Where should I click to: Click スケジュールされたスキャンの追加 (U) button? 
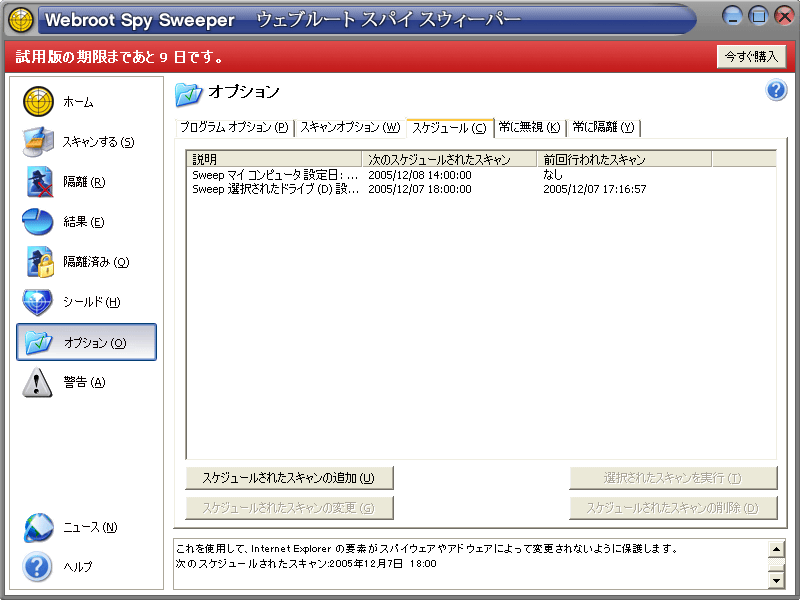(x=289, y=478)
